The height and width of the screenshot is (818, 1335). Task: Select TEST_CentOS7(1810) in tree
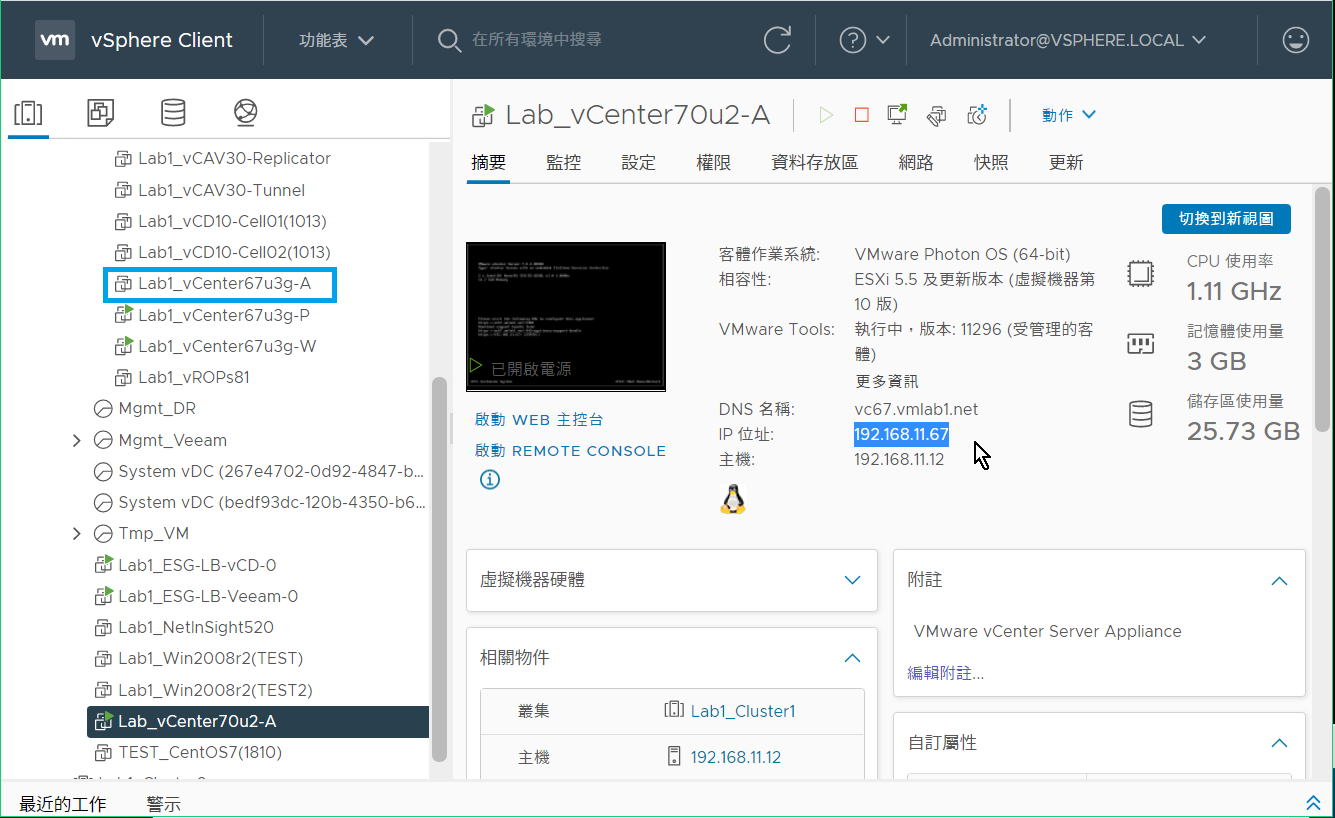[200, 752]
